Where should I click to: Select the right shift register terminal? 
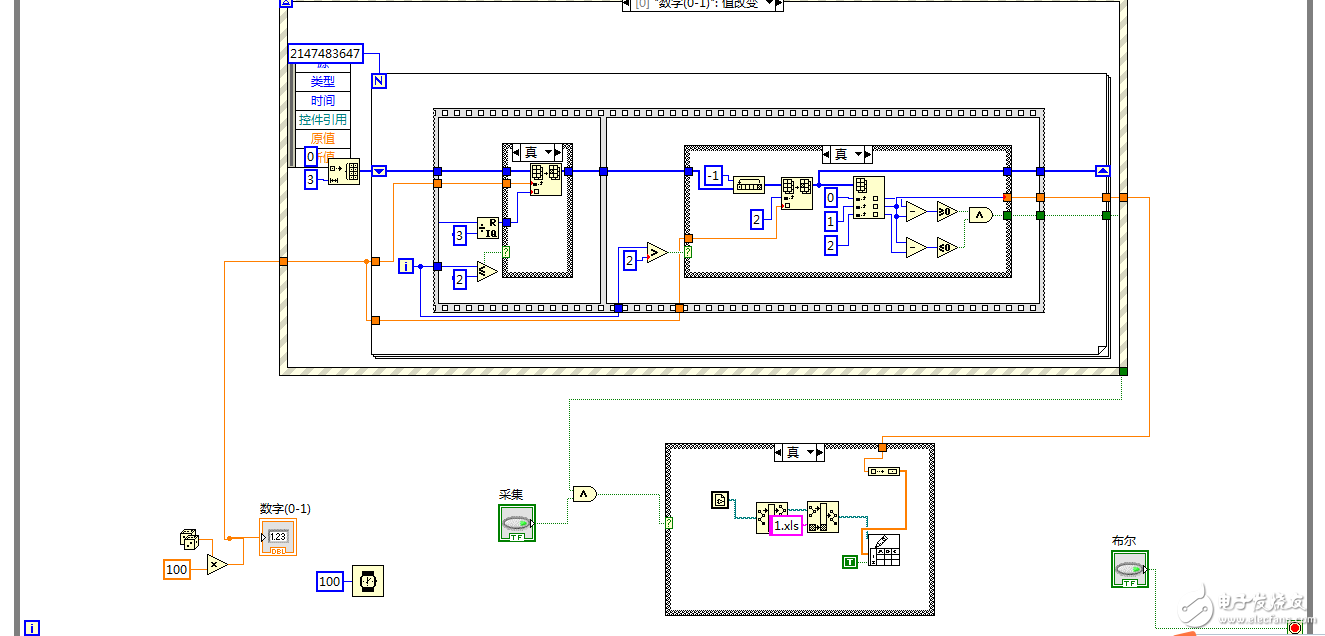click(x=1103, y=171)
